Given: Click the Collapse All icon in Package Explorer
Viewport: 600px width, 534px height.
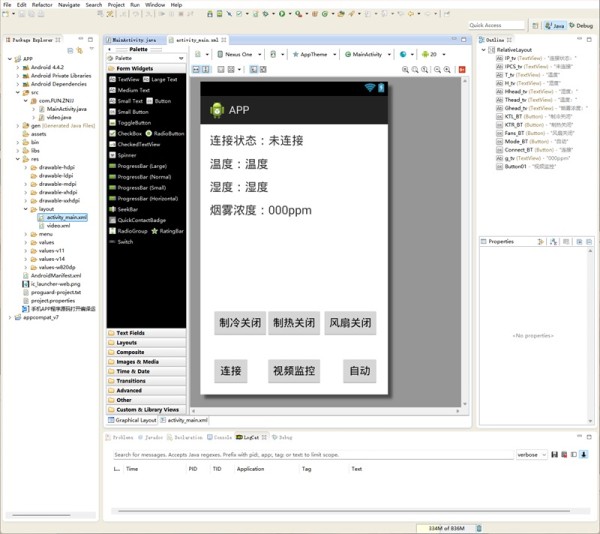Looking at the screenshot, I should [x=70, y=50].
